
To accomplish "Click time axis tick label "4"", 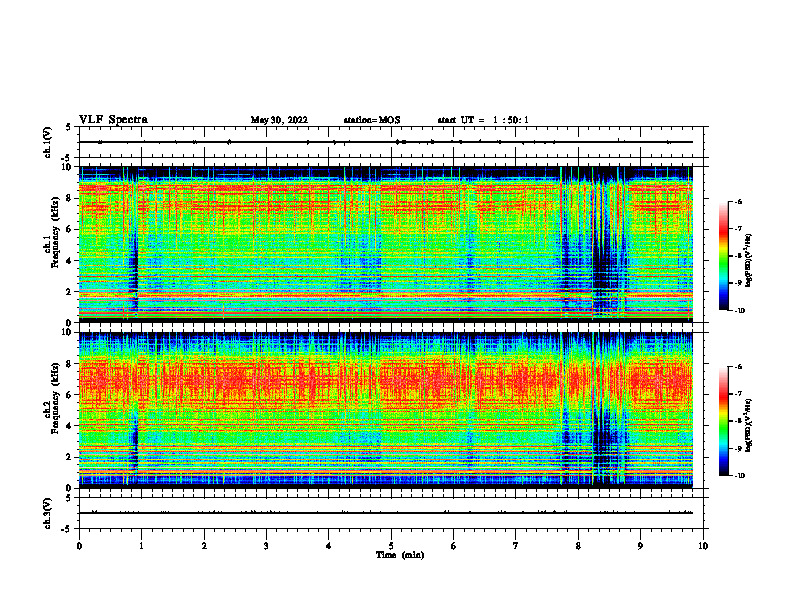I will (x=329, y=546).
